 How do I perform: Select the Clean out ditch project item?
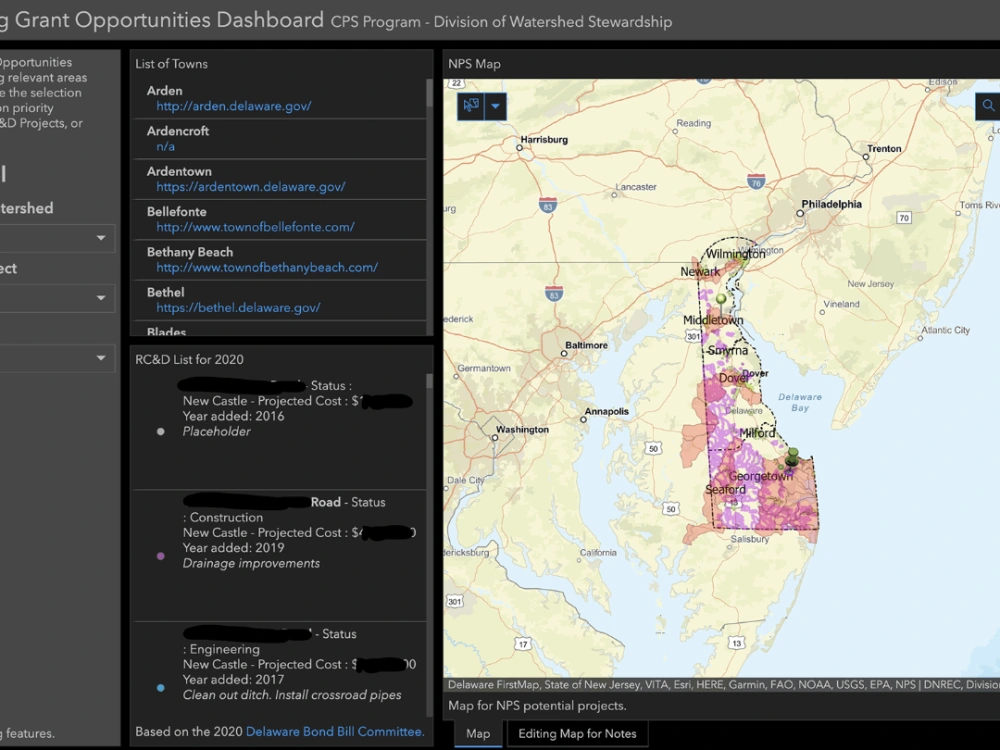pos(279,670)
